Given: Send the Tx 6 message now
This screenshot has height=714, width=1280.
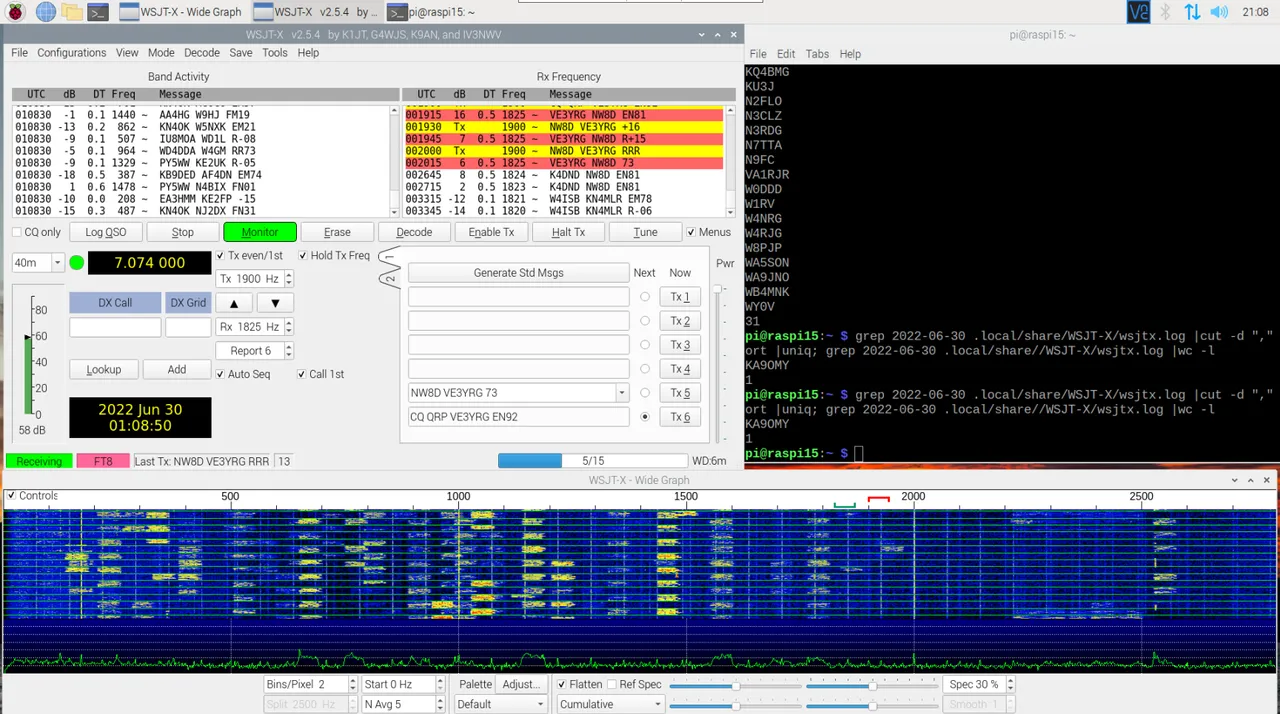Looking at the screenshot, I should coord(680,417).
